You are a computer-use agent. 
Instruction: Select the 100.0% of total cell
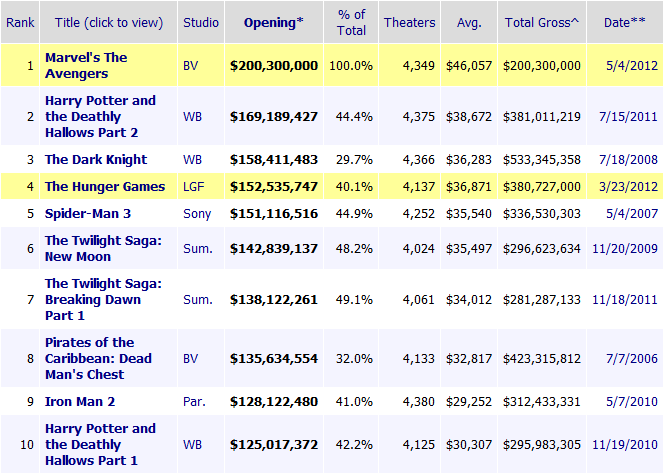pos(351,66)
